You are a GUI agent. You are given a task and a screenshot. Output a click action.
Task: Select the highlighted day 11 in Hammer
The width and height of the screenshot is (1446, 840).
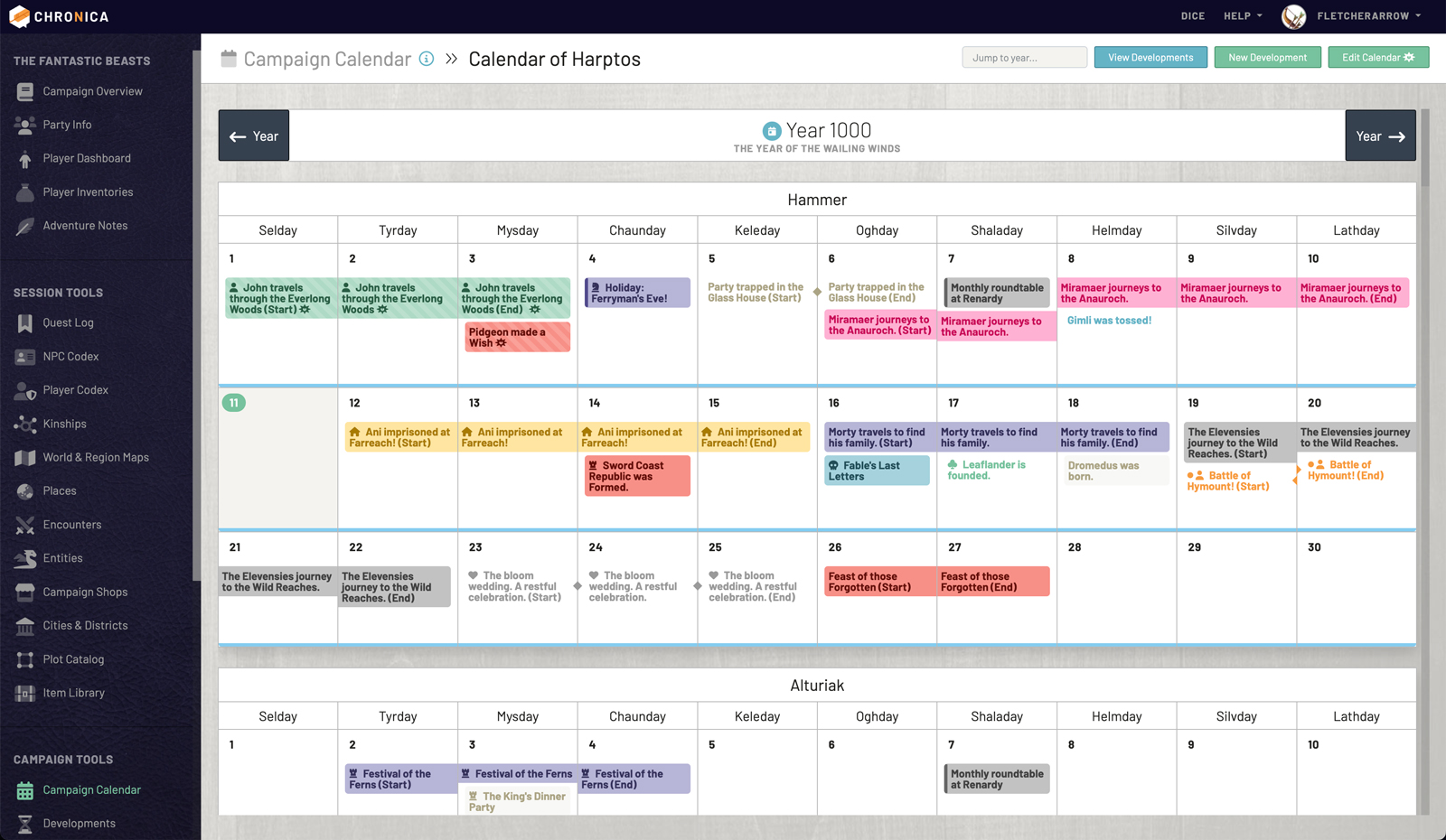pos(234,403)
